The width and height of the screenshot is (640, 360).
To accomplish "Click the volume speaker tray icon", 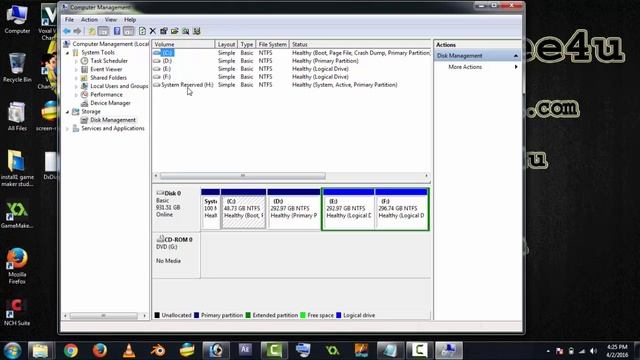I will click(593, 351).
